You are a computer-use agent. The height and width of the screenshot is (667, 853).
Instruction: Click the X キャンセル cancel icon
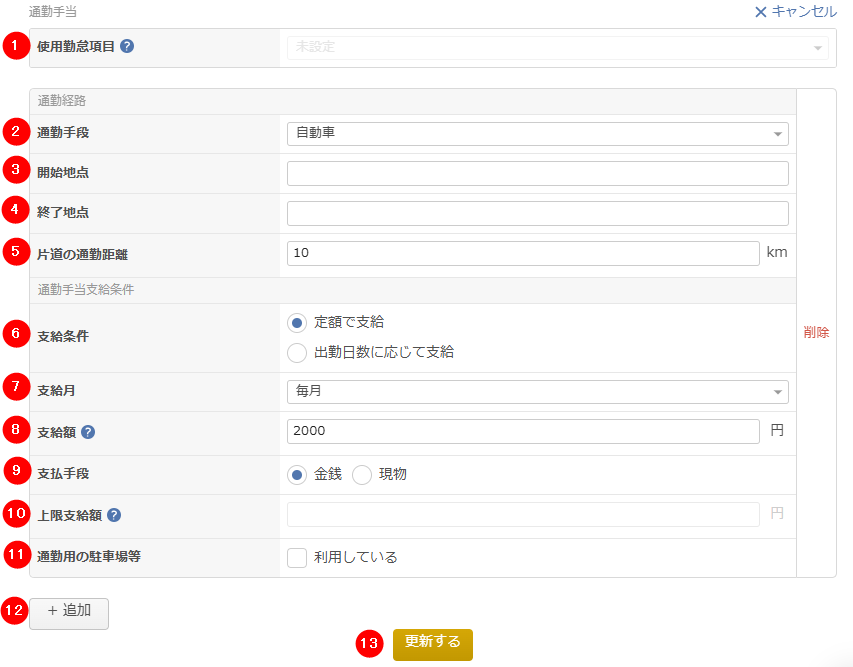tap(761, 12)
